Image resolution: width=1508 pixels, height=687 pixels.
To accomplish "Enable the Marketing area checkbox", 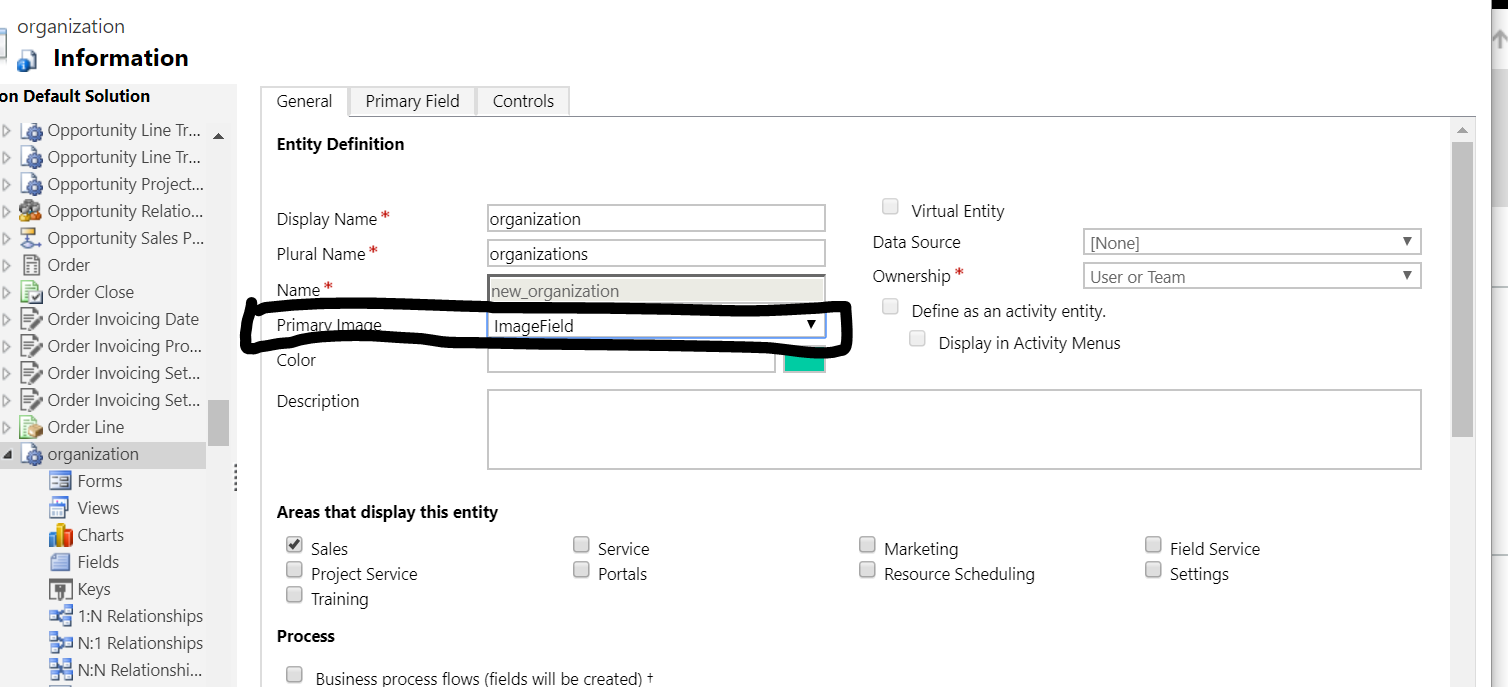I will (867, 545).
